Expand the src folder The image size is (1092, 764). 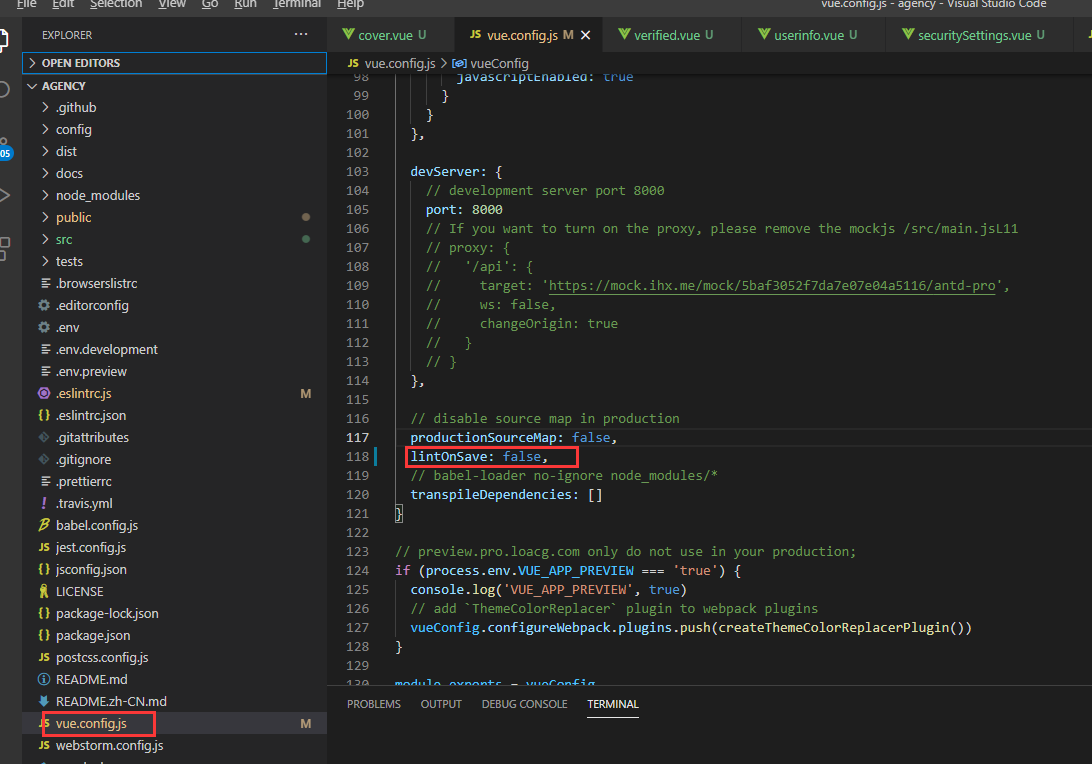pos(64,239)
